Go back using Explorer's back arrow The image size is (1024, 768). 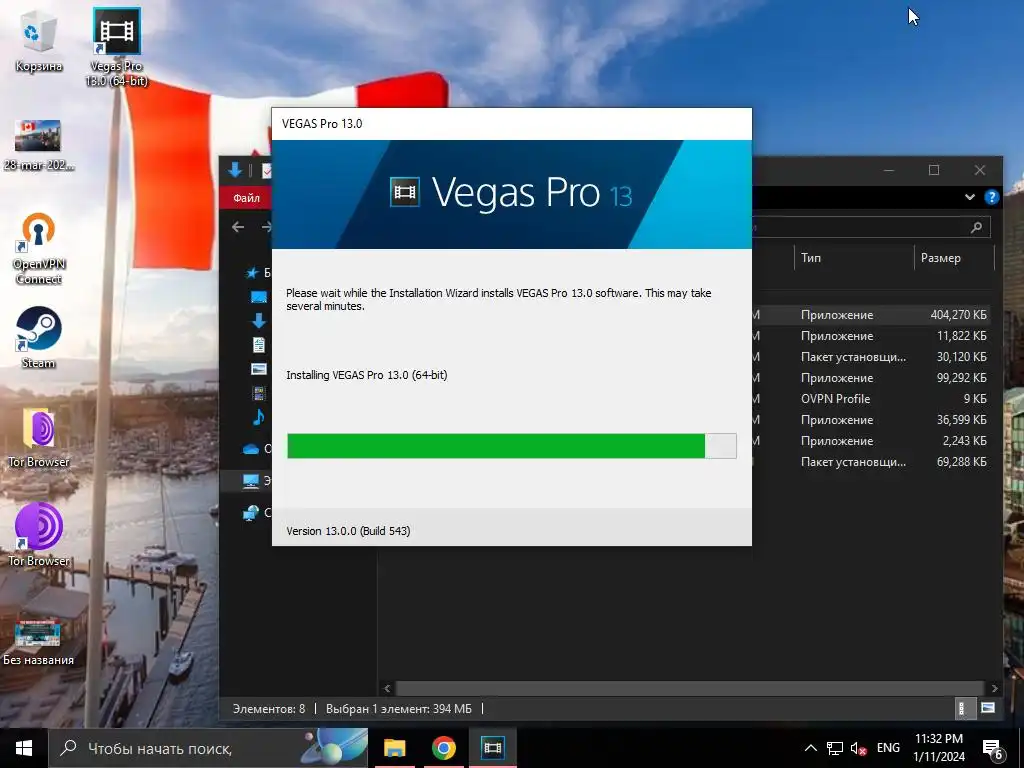coord(238,227)
